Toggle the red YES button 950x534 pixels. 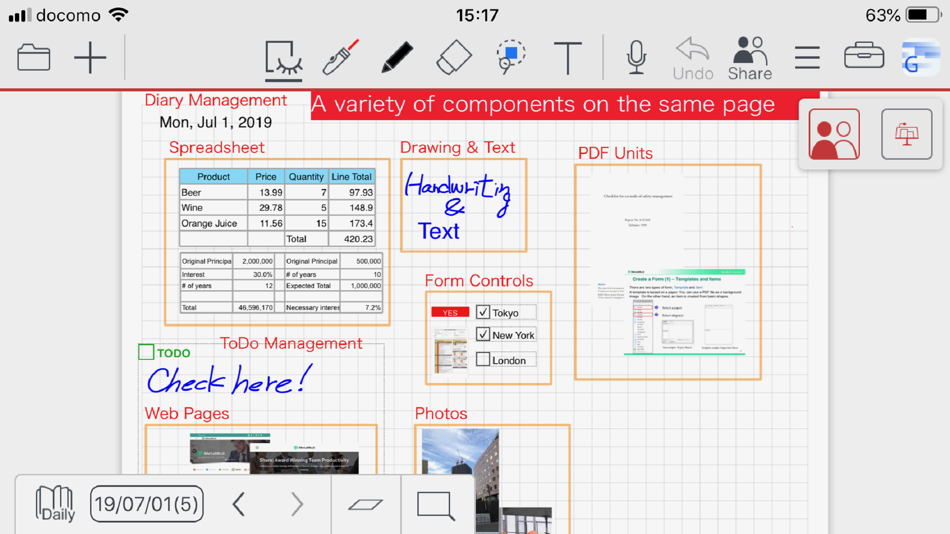[450, 312]
